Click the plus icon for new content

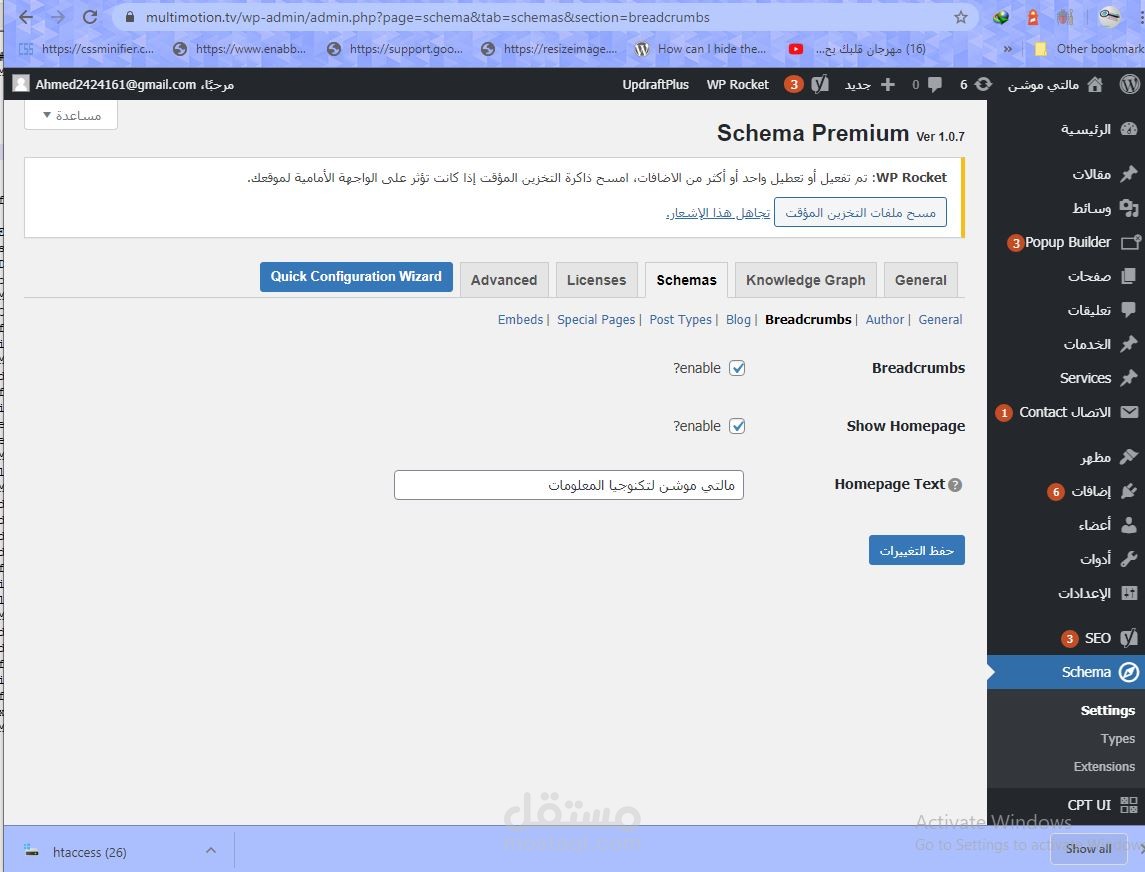(x=888, y=85)
